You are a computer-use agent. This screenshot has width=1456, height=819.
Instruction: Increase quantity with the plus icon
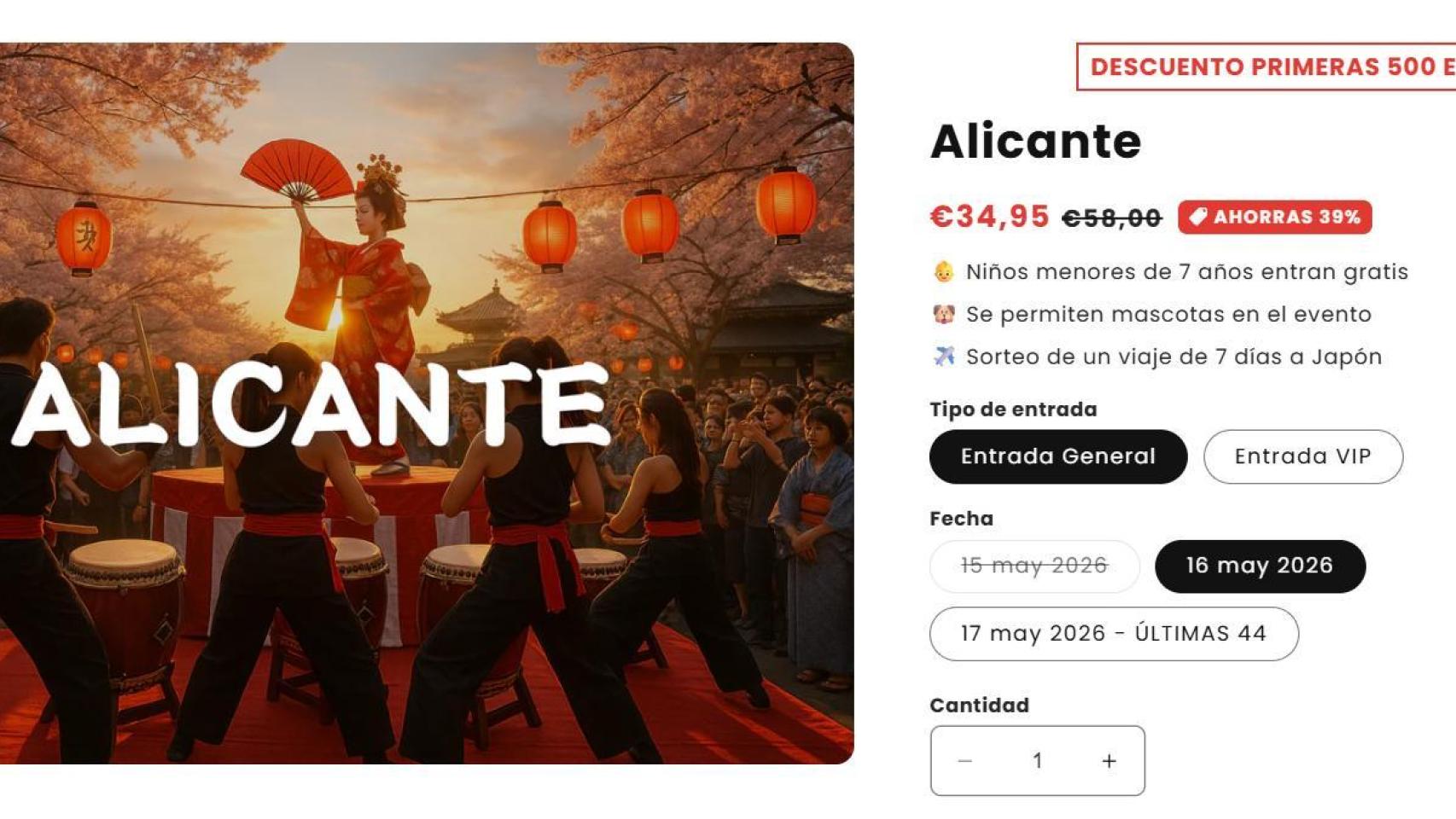coord(1109,760)
